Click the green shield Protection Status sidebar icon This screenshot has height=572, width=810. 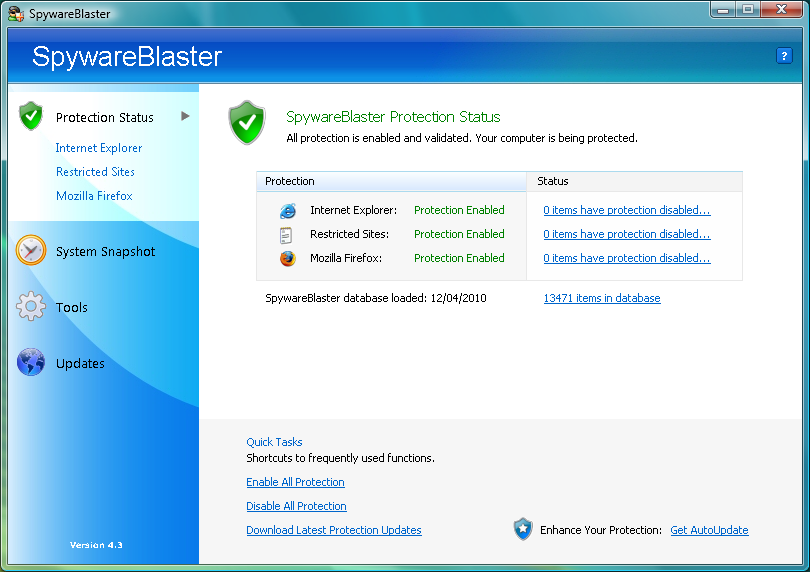(31, 116)
